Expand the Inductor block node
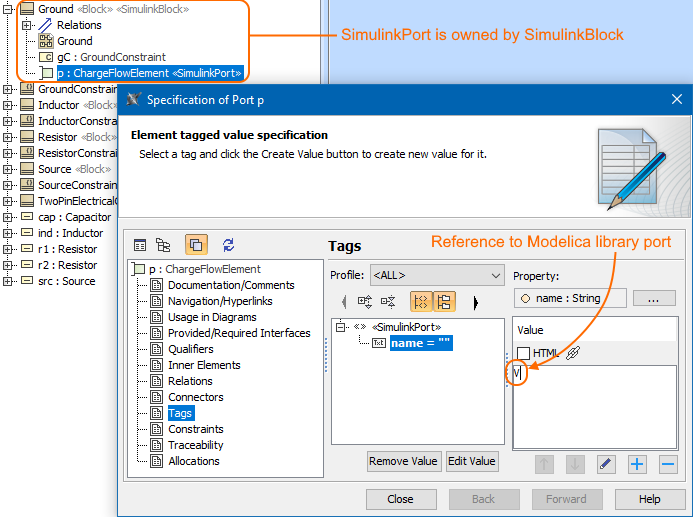 (8, 105)
